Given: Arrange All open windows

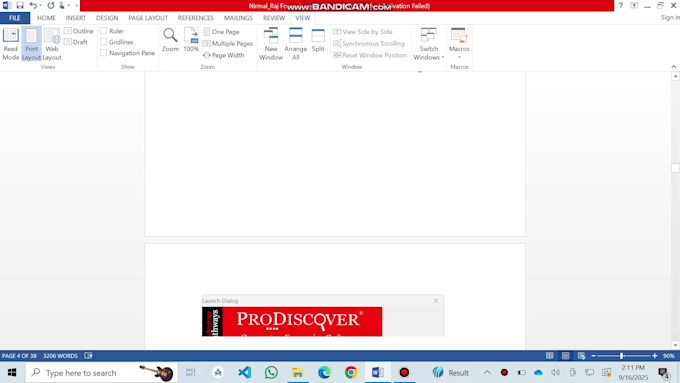Looking at the screenshot, I should (295, 44).
